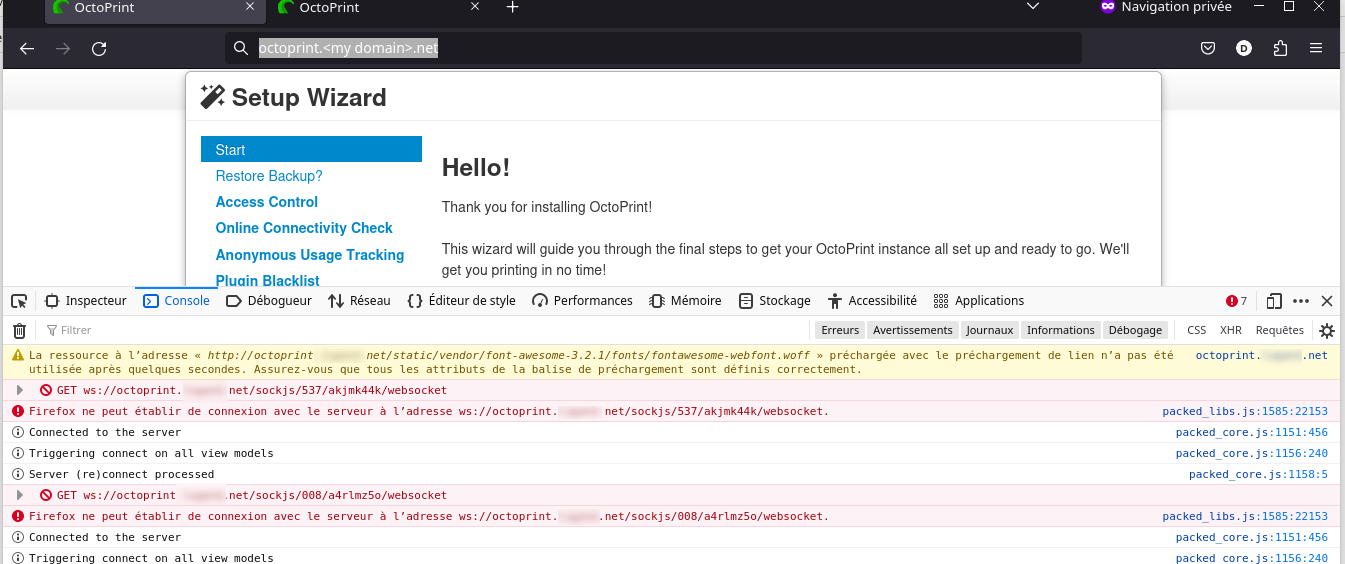This screenshot has height=564, width=1345.
Task: Open the list all tabs chevron
Action: 1035,7
